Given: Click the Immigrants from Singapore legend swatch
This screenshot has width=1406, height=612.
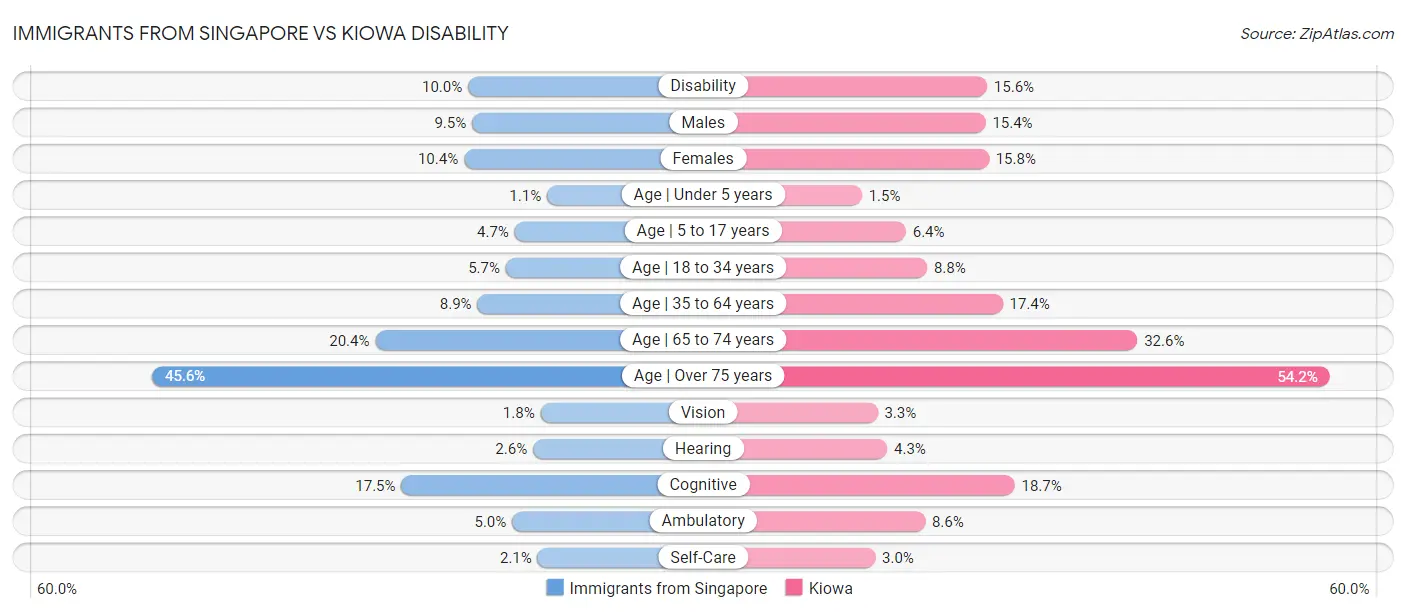Looking at the screenshot, I should point(555,588).
